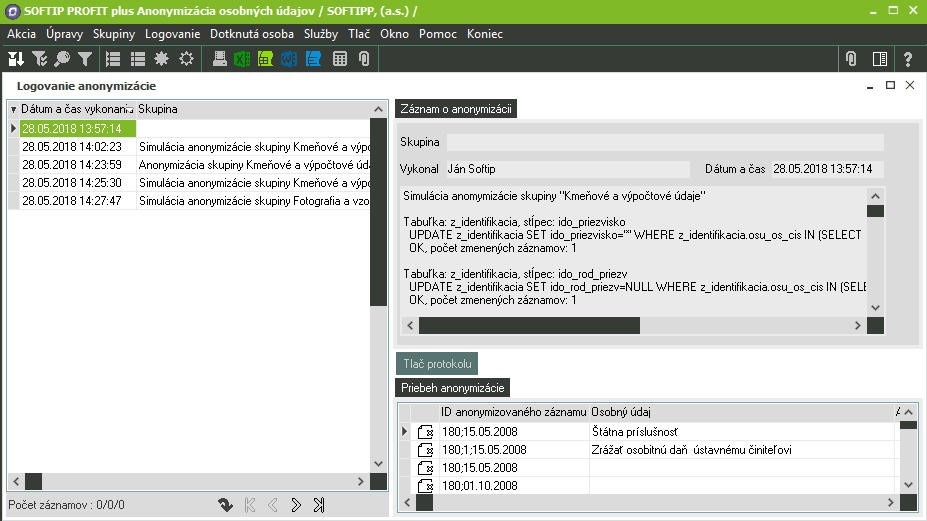The width and height of the screenshot is (927, 521).
Task: Open the calculator icon in toolbar
Action: click(x=340, y=59)
